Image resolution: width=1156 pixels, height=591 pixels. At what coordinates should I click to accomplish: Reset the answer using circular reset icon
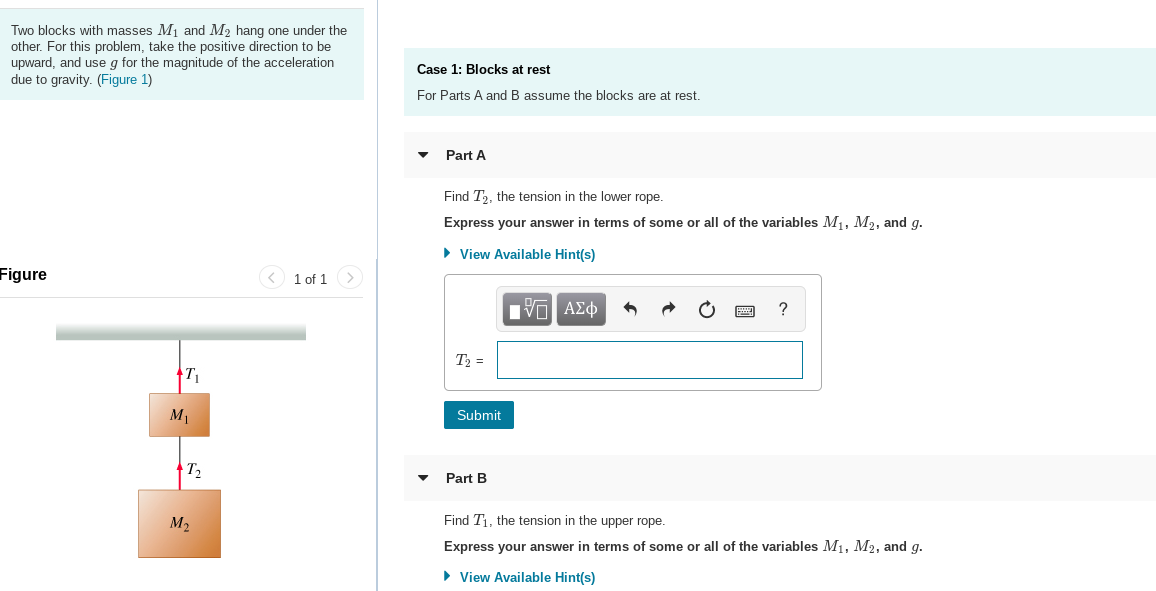pyautogui.click(x=706, y=309)
